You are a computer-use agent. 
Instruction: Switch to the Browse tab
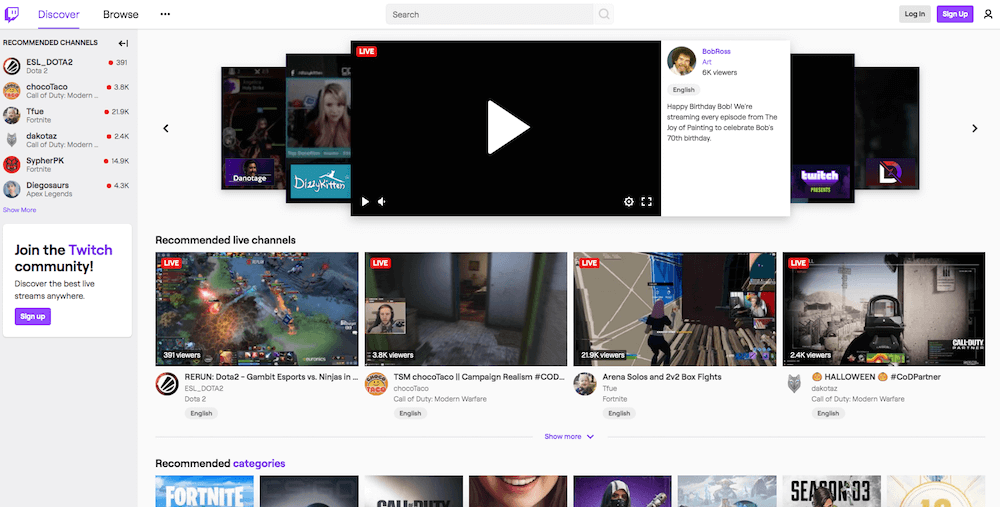pos(121,14)
